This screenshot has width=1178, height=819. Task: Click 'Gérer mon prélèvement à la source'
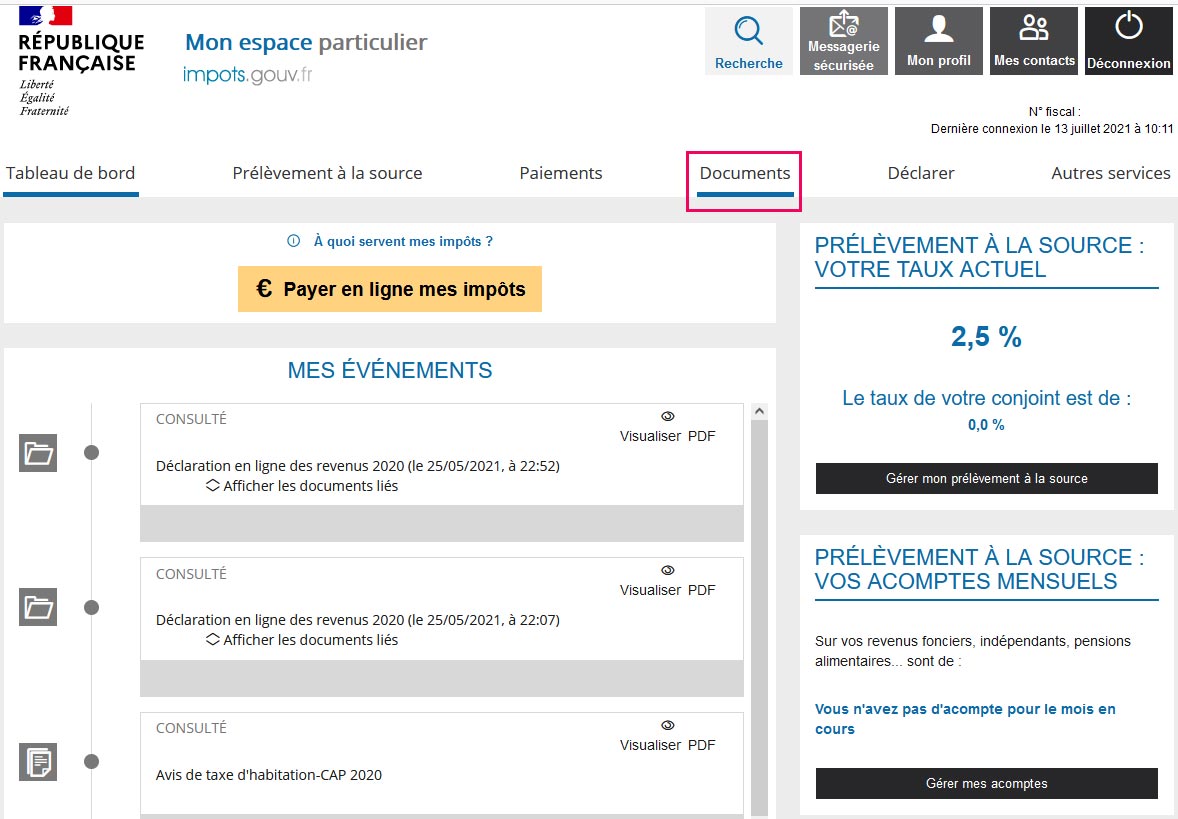click(x=986, y=478)
